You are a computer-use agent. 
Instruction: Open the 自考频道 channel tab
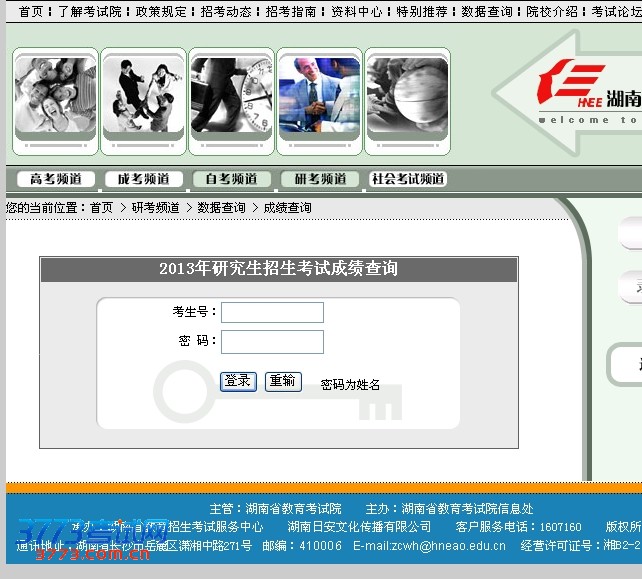pos(231,179)
